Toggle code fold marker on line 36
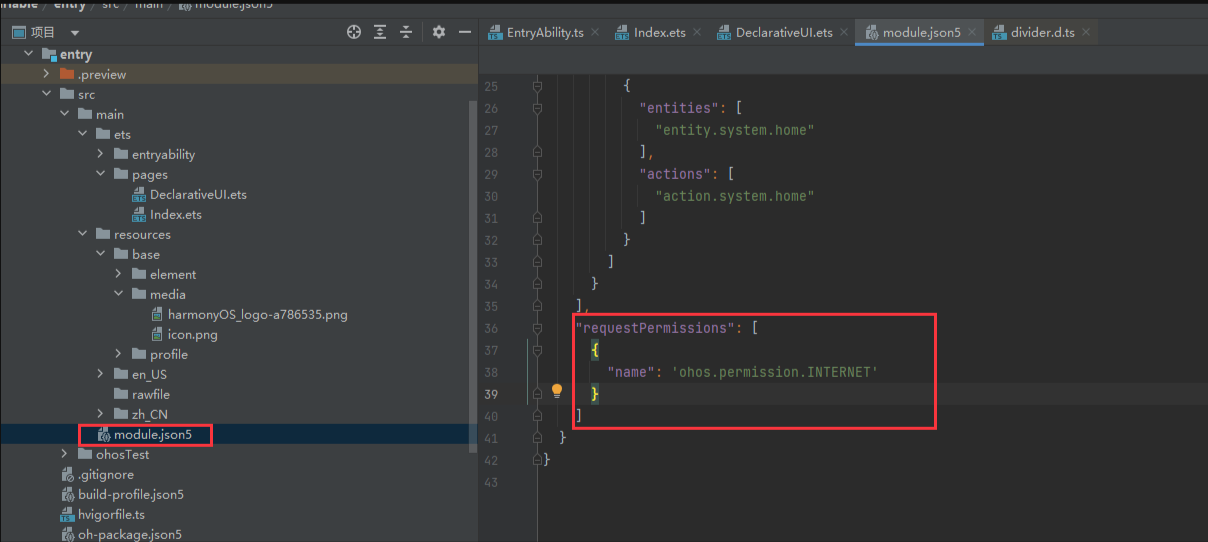Screen dimensions: 1208x542 coord(537,328)
